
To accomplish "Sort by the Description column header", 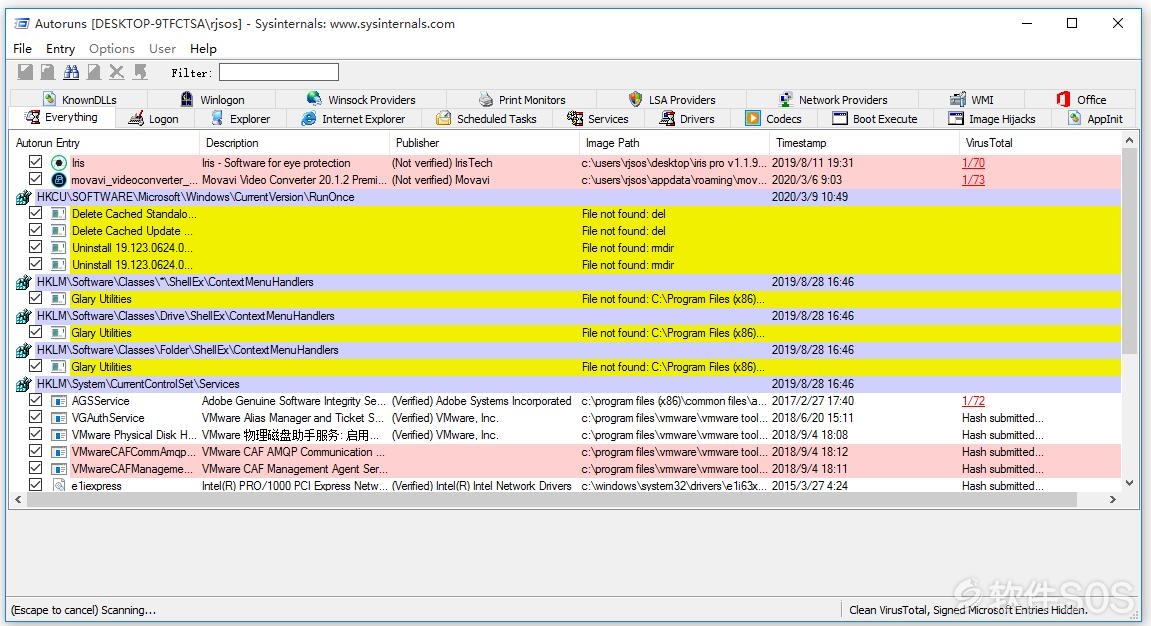I will (x=294, y=142).
